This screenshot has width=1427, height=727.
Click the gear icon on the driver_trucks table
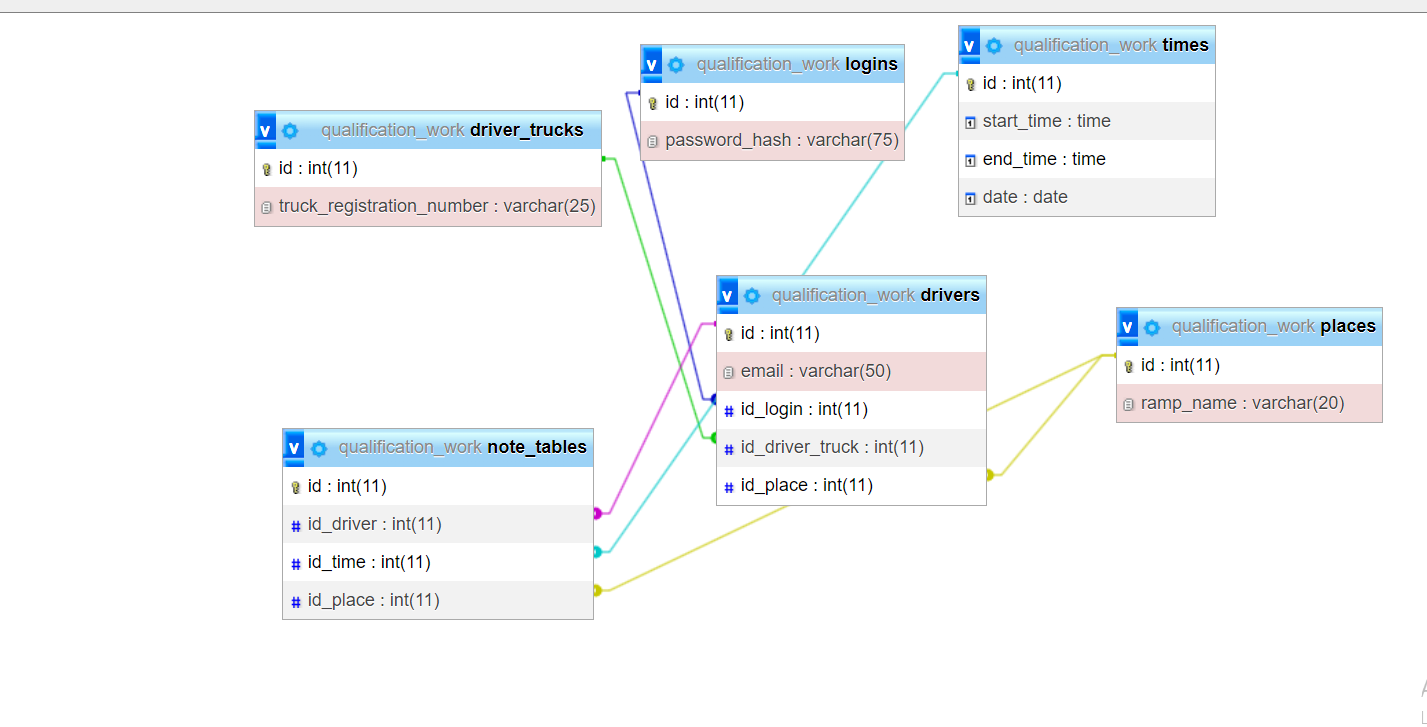coord(290,130)
